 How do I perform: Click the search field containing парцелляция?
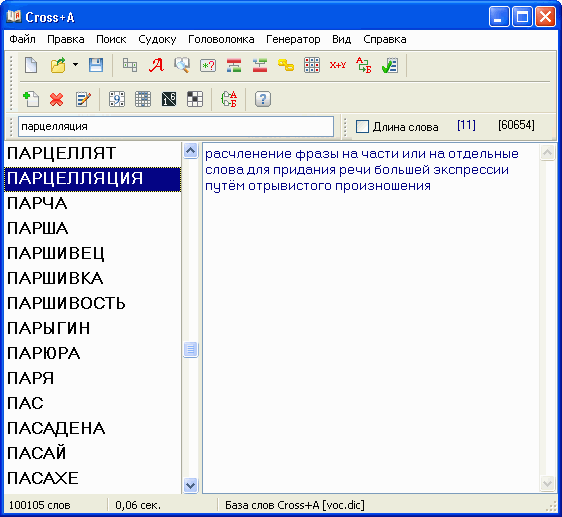pos(176,126)
